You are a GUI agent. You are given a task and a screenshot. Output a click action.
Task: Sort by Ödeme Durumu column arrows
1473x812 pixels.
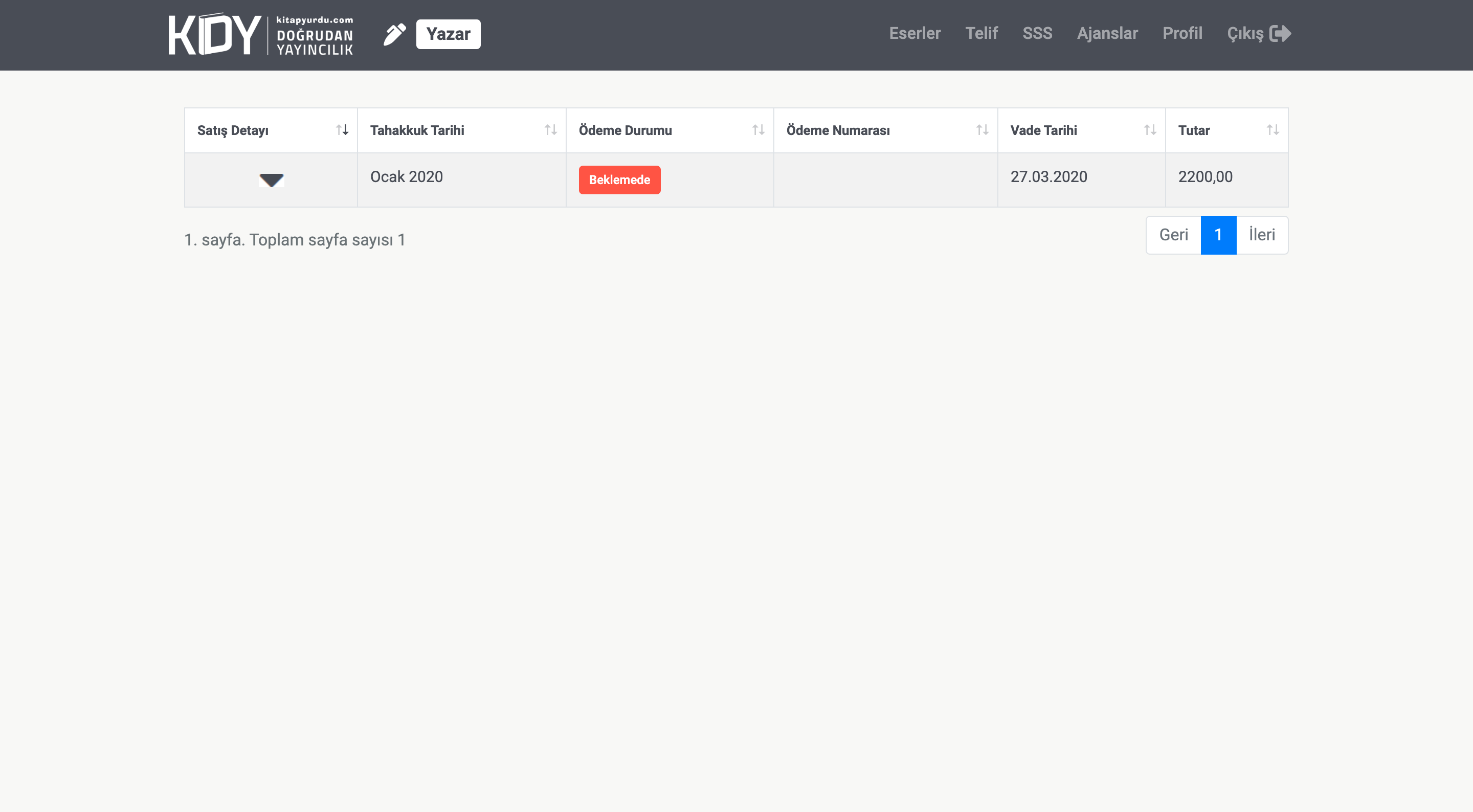pos(758,130)
